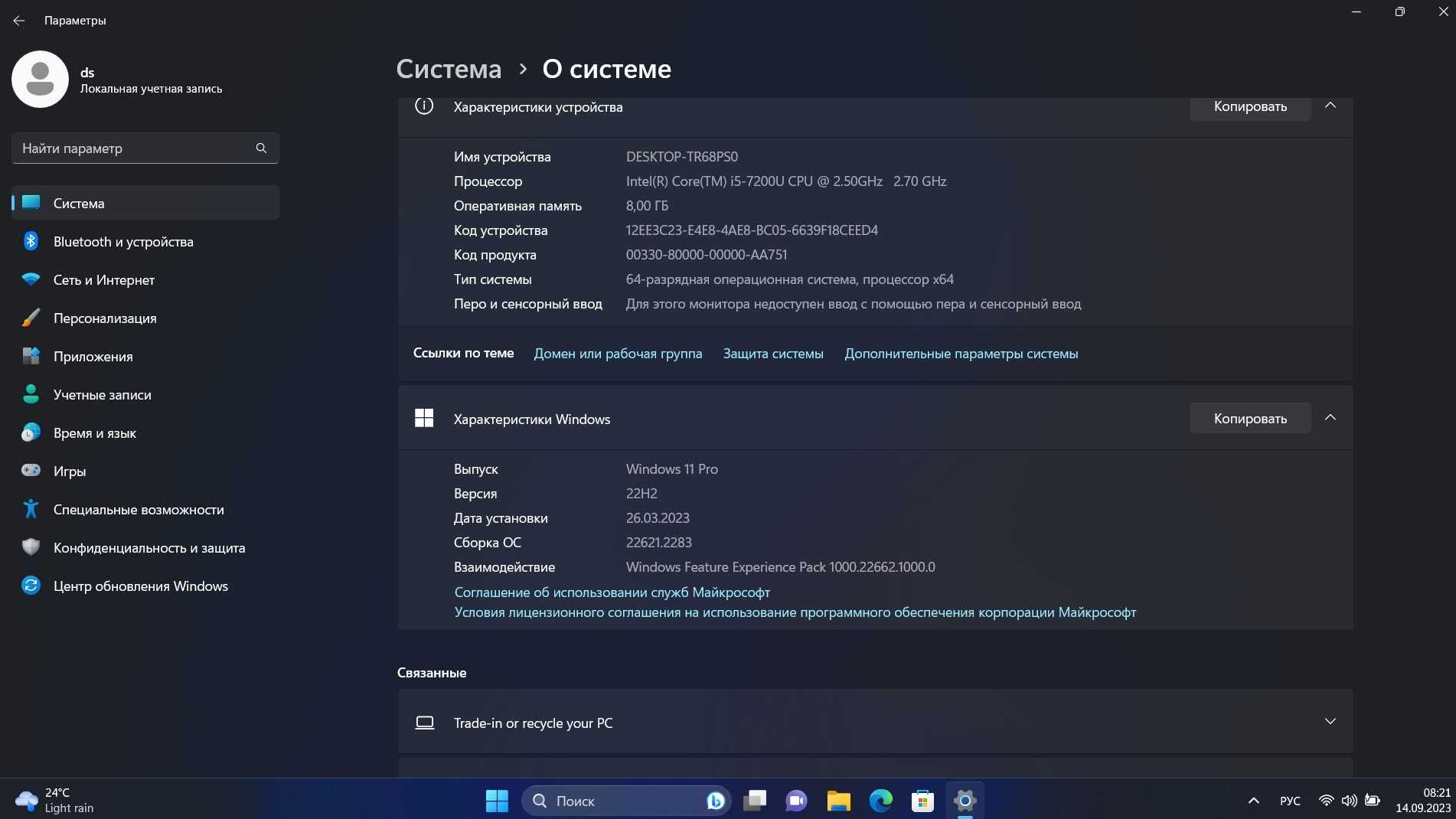
Task: Show hidden tray icons chevron
Action: click(1253, 801)
